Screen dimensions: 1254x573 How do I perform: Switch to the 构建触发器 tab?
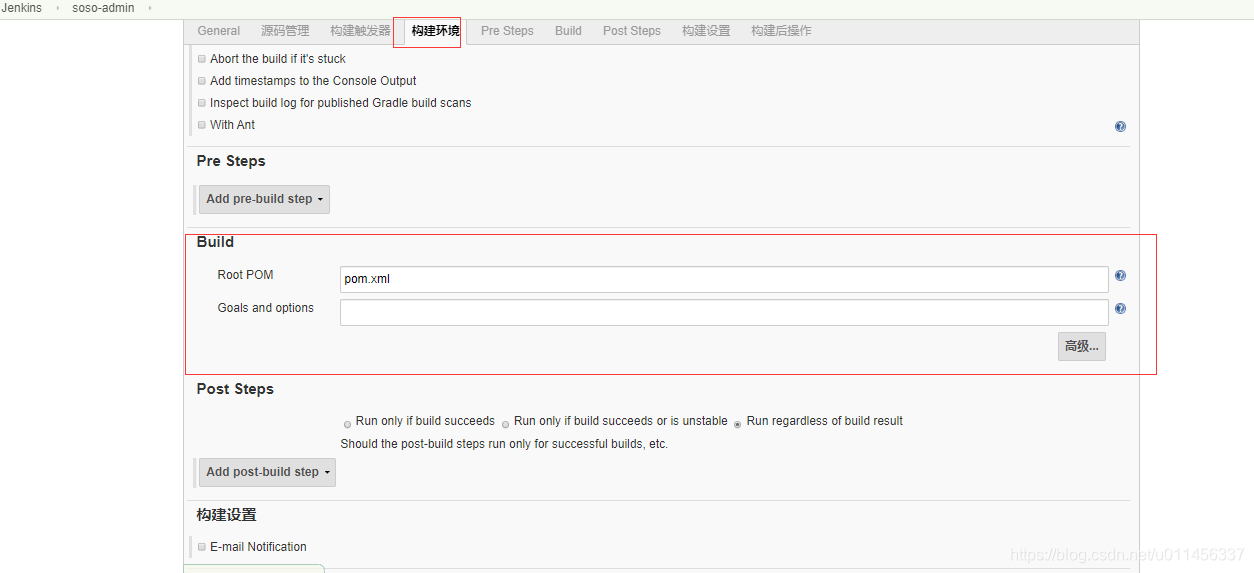[360, 31]
